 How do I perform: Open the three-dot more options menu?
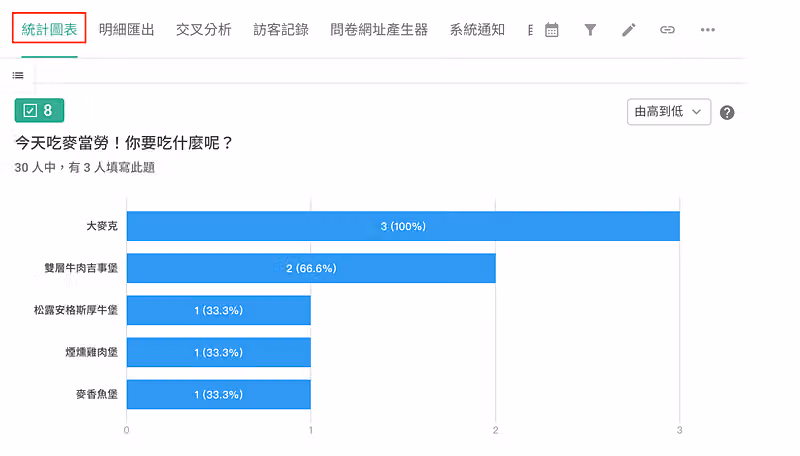click(x=708, y=30)
